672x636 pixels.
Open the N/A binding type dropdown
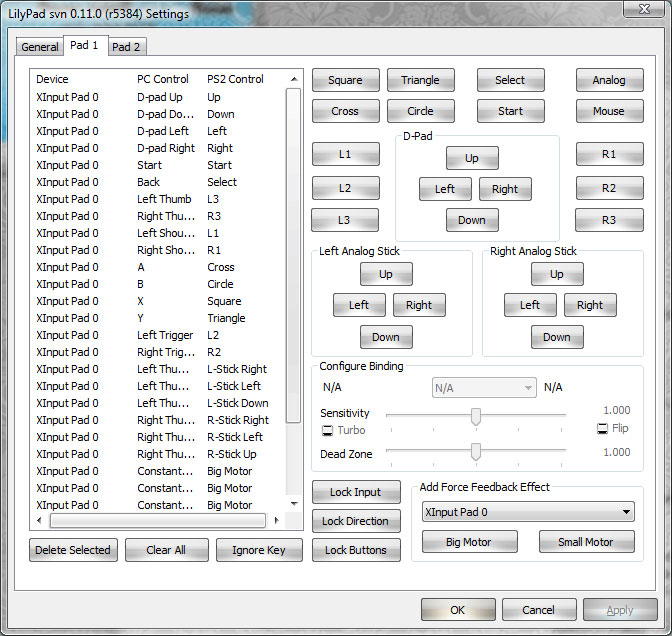pyautogui.click(x=484, y=388)
